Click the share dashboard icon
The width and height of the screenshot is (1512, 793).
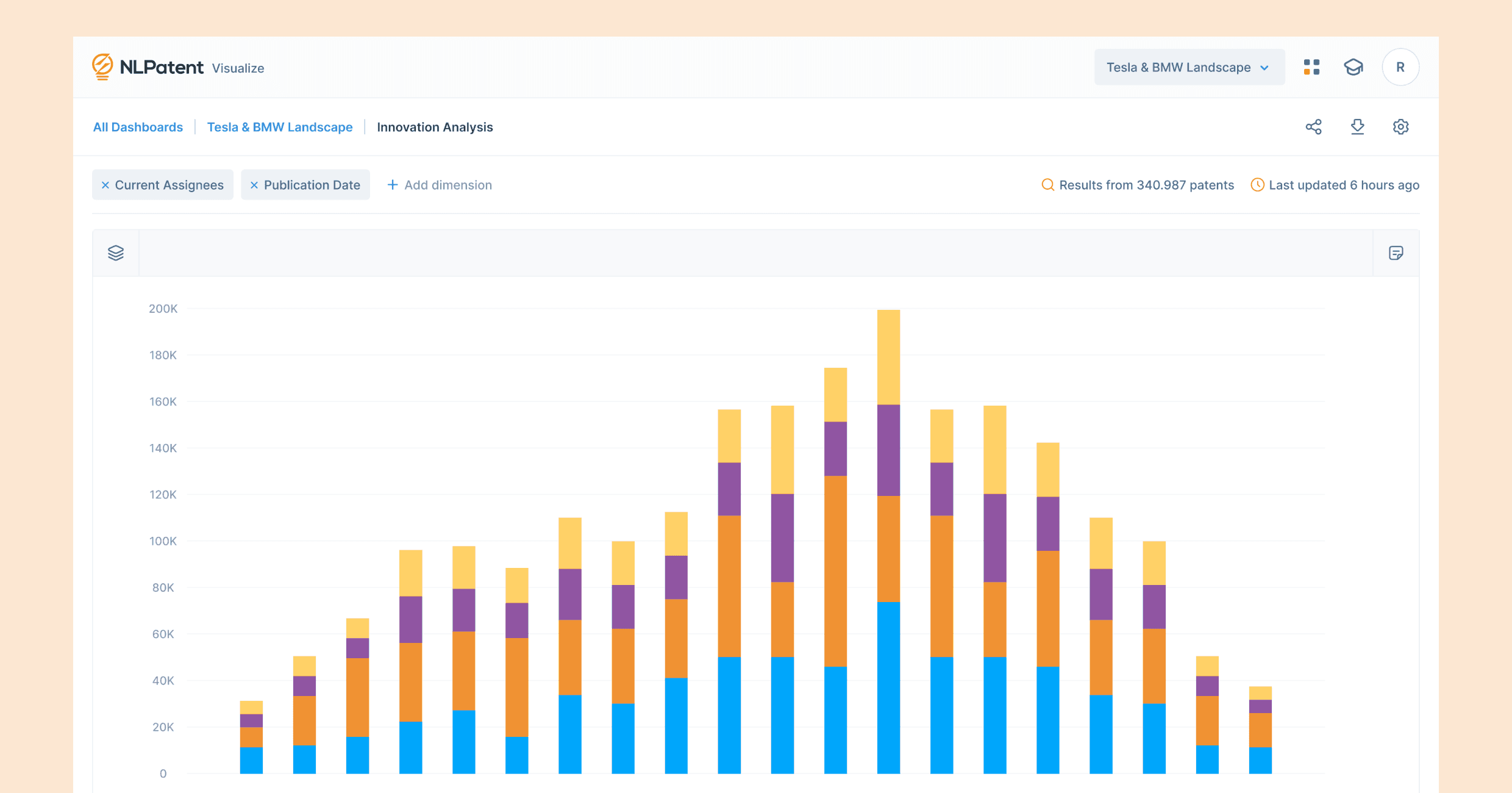[x=1314, y=127]
